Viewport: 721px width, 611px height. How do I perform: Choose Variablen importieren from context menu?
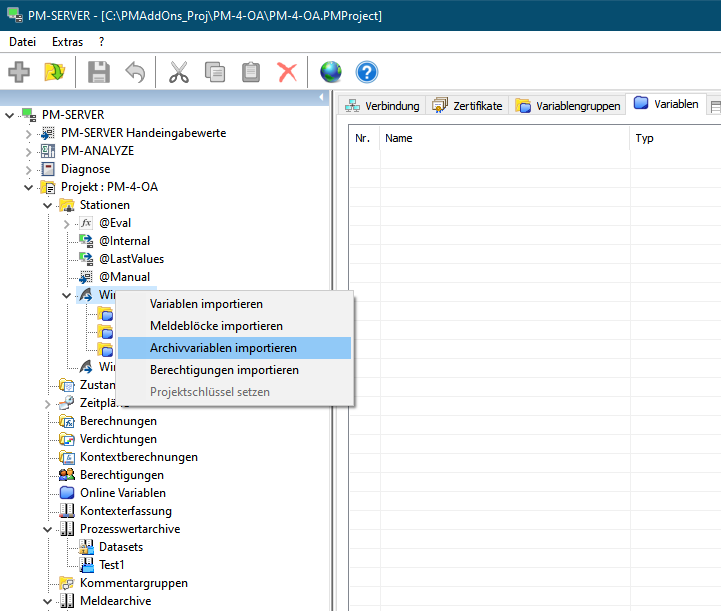pos(235,304)
